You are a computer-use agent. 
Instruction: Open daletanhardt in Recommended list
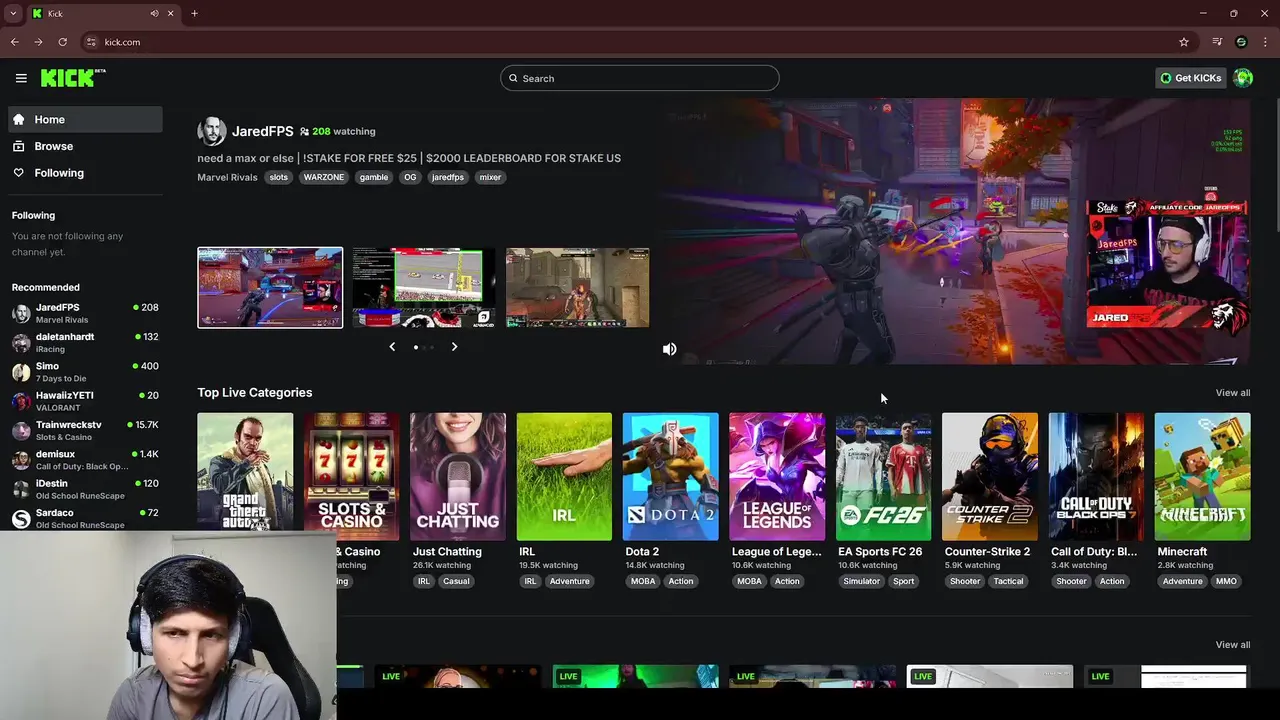pos(85,343)
